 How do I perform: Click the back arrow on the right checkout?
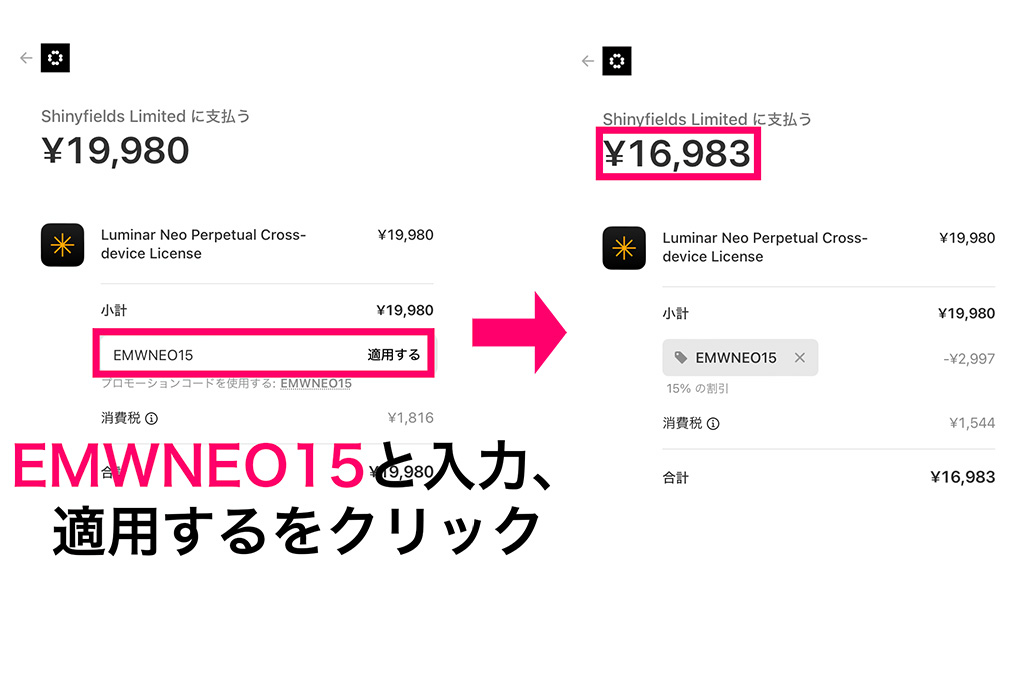tap(588, 60)
